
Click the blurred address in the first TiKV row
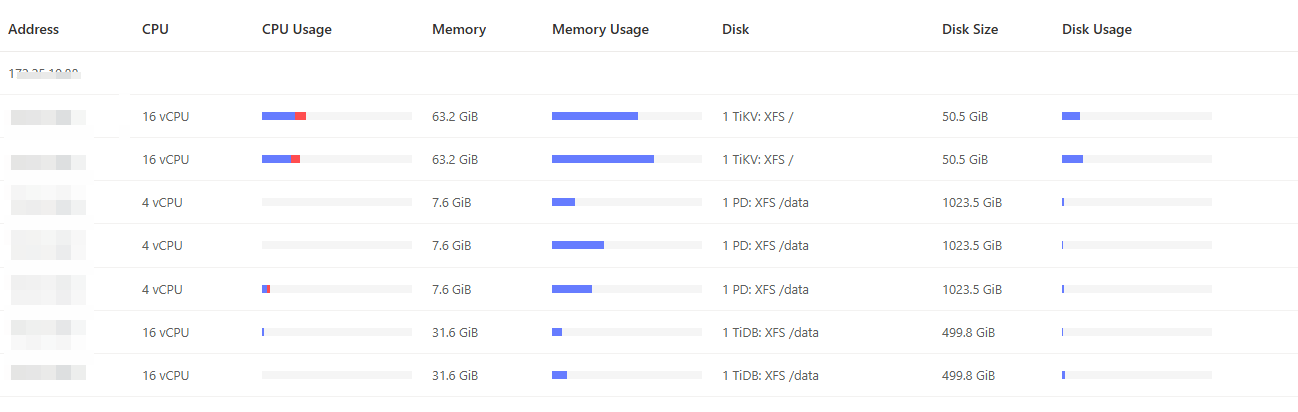click(x=48, y=117)
